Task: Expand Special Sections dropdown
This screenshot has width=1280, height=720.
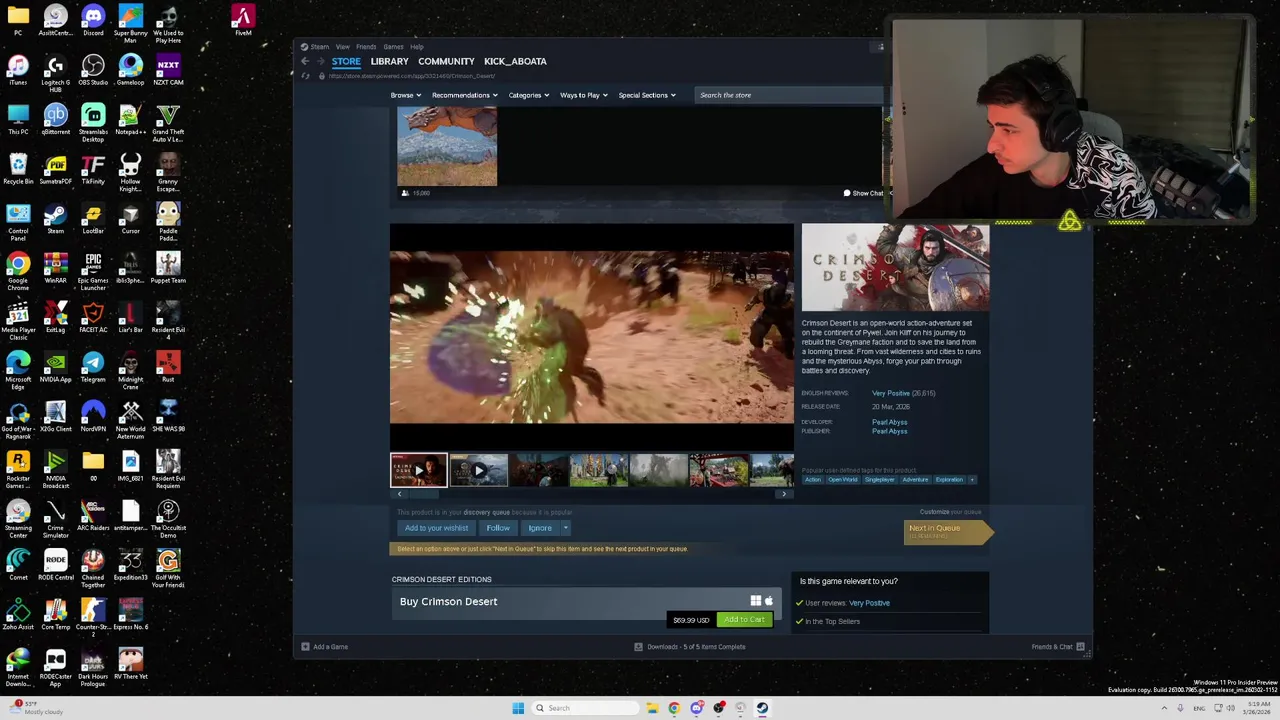Action: click(x=646, y=95)
